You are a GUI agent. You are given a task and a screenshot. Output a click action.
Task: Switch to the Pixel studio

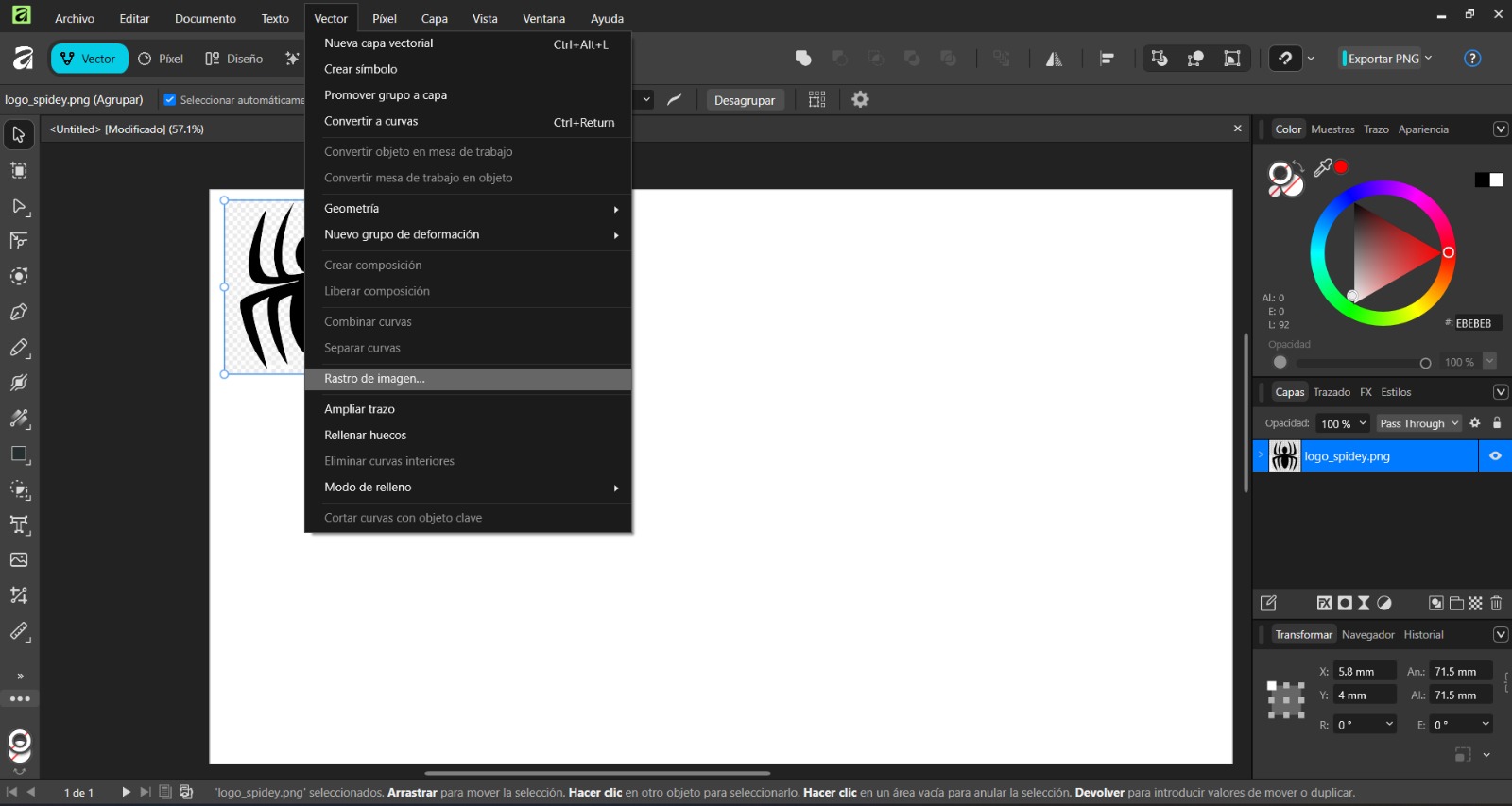coord(161,59)
